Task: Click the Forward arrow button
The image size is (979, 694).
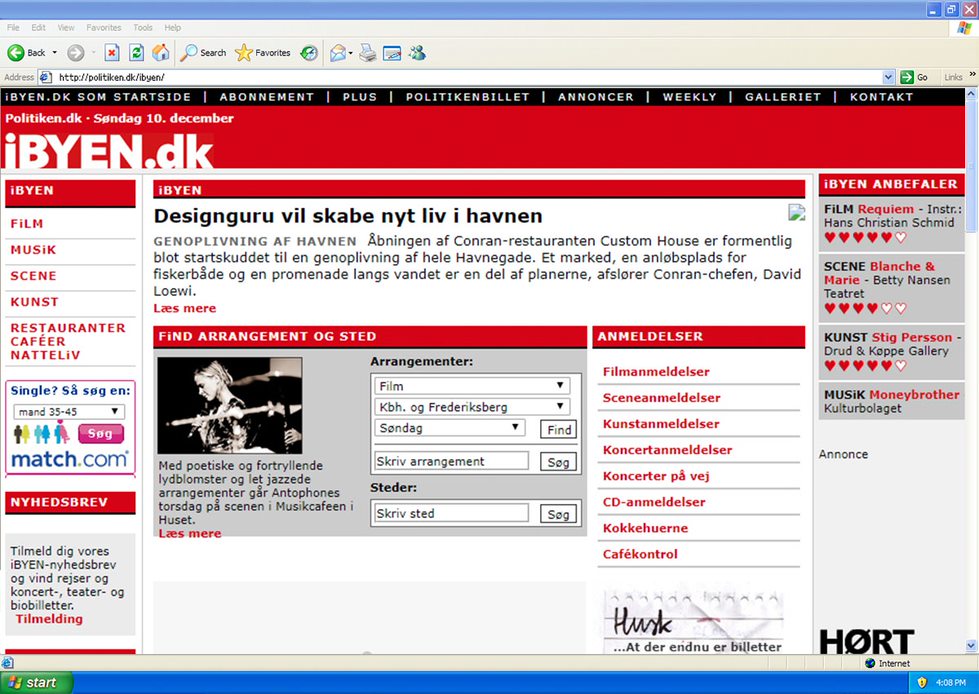Action: click(76, 53)
